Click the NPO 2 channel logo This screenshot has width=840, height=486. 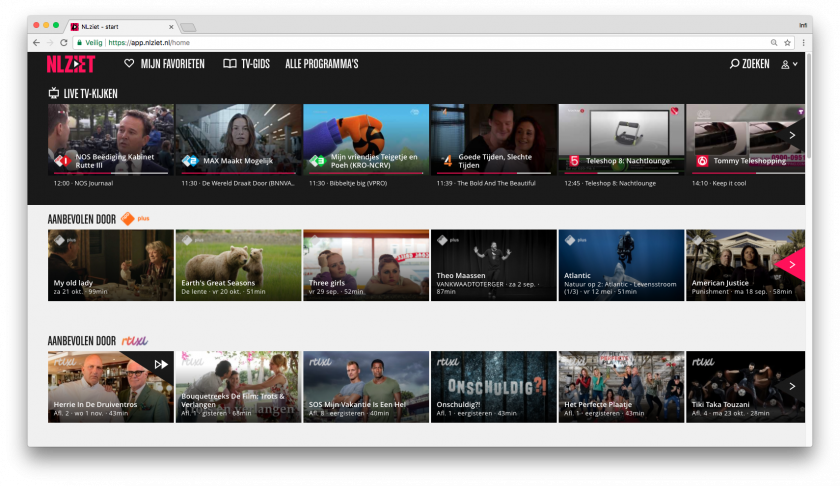pos(190,161)
